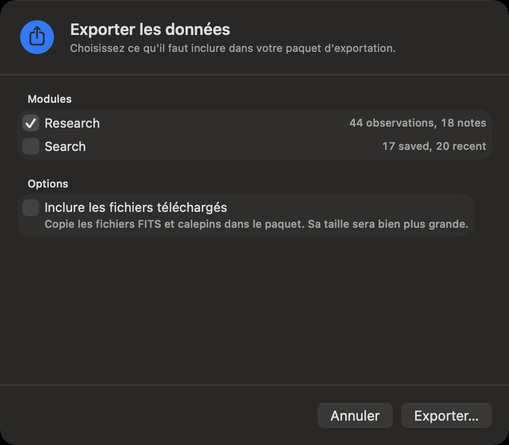Click the Exporter… button
This screenshot has height=445, width=509.
coord(446,416)
